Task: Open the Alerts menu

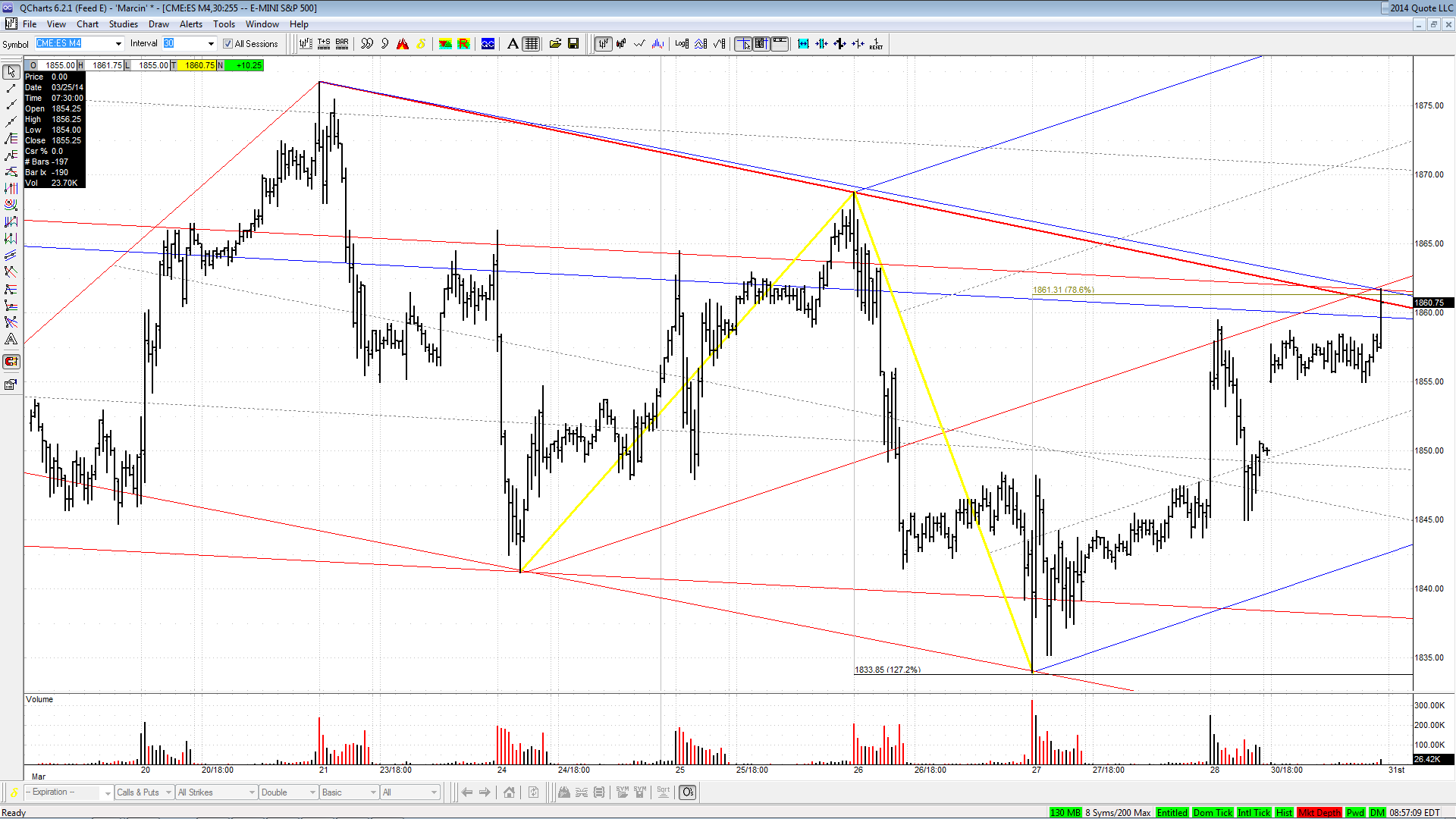Action: pos(190,24)
